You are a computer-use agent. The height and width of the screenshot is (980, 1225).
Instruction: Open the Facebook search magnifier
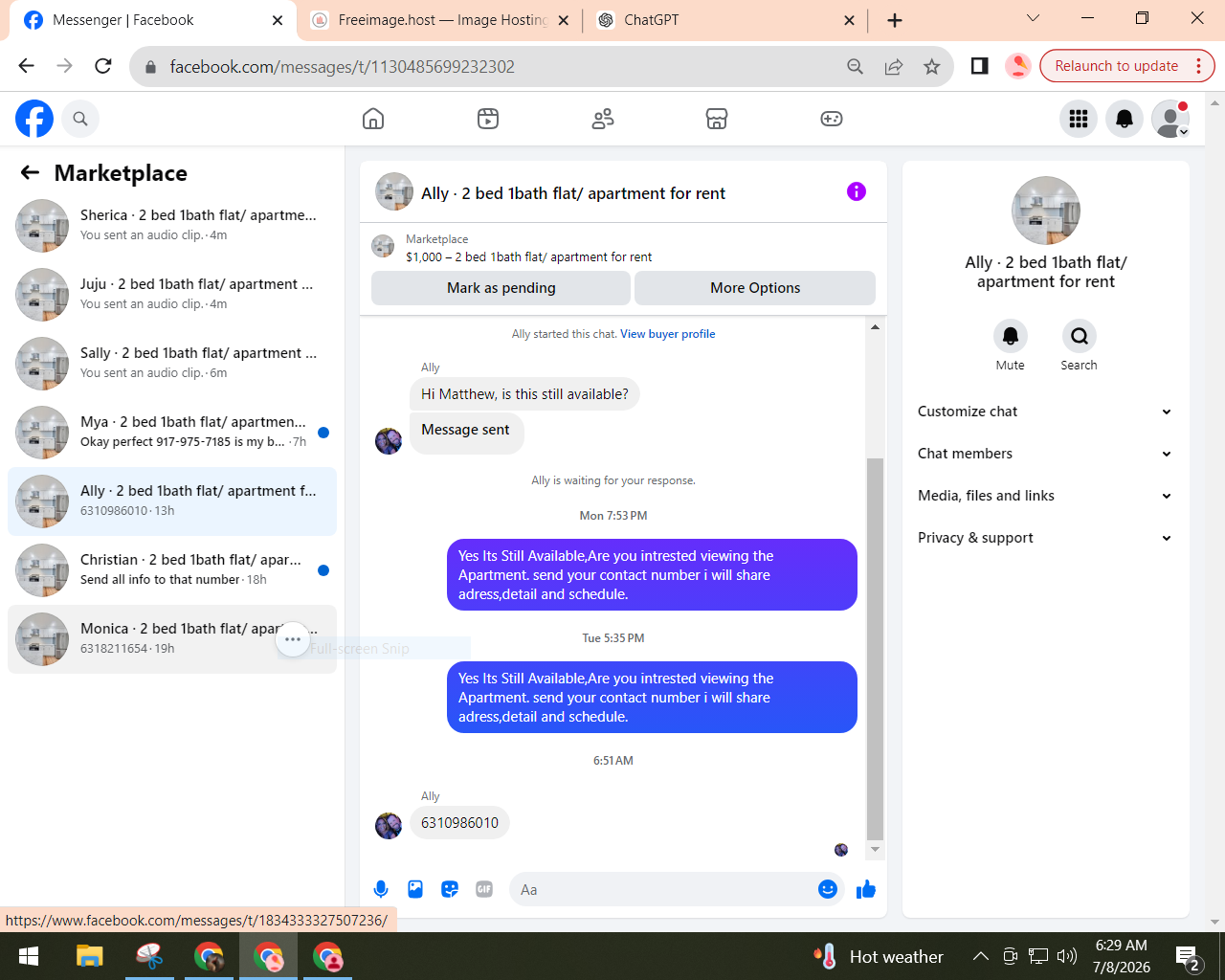(x=80, y=119)
